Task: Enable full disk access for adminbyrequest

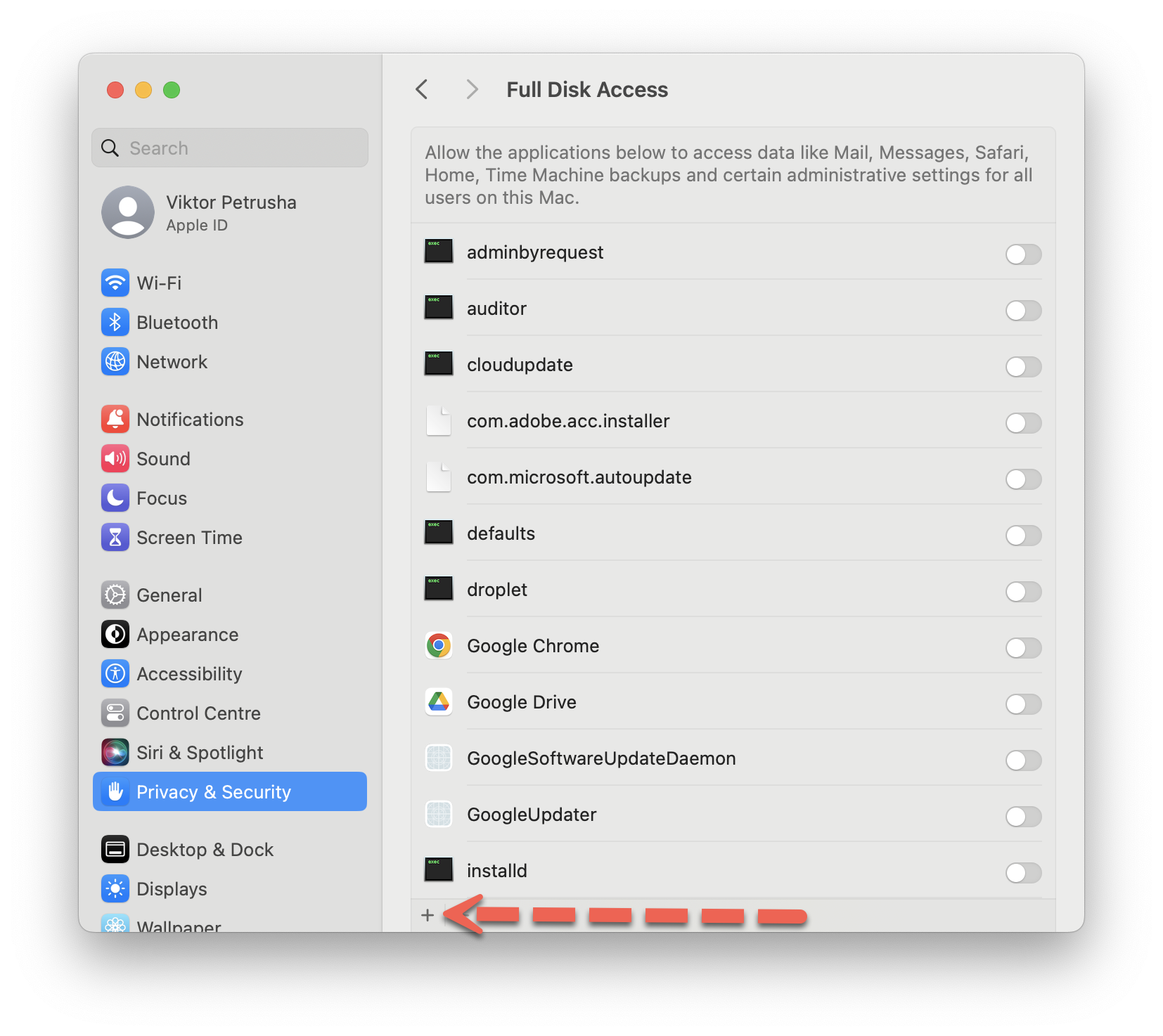Action: (x=1023, y=254)
